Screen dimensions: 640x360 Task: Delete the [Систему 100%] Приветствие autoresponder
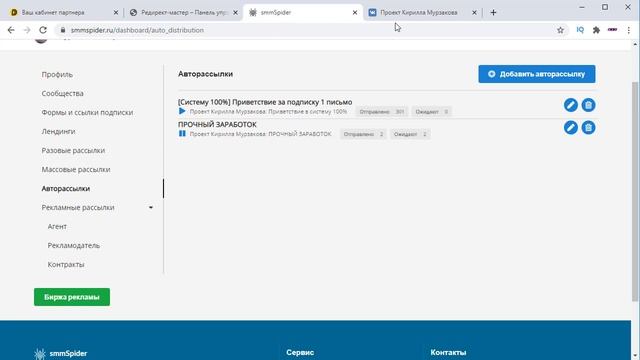pyautogui.click(x=588, y=105)
